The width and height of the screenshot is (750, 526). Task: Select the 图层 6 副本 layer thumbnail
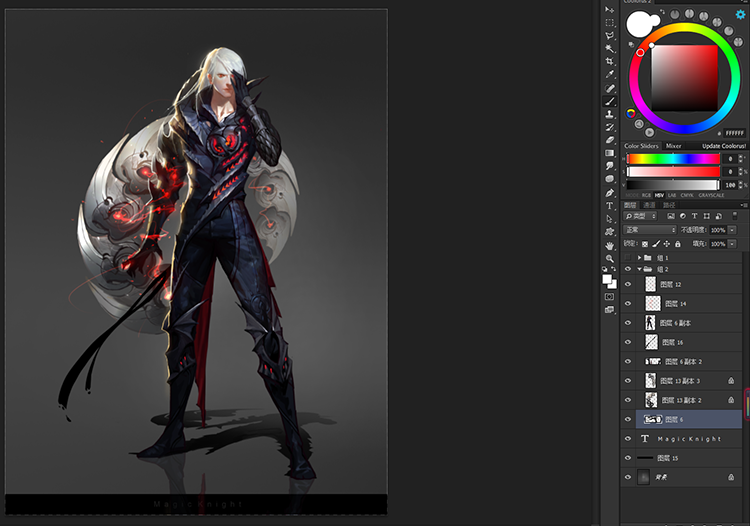[649, 323]
